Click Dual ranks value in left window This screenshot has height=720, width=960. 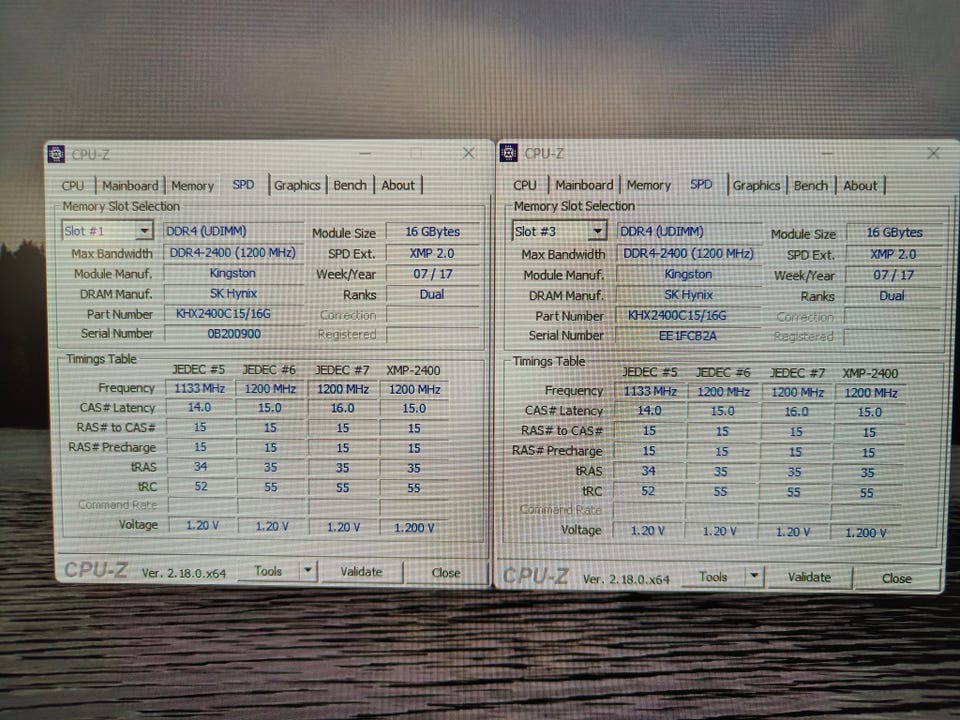pyautogui.click(x=432, y=294)
